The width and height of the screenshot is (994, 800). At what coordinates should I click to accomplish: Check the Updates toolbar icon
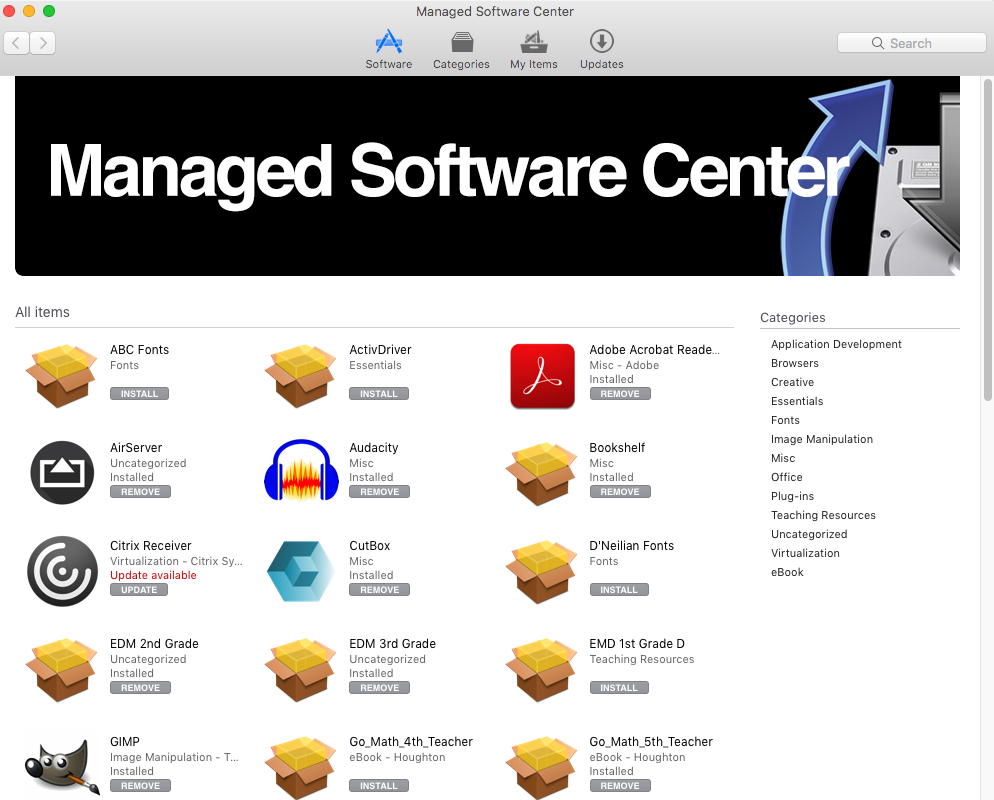coord(601,48)
